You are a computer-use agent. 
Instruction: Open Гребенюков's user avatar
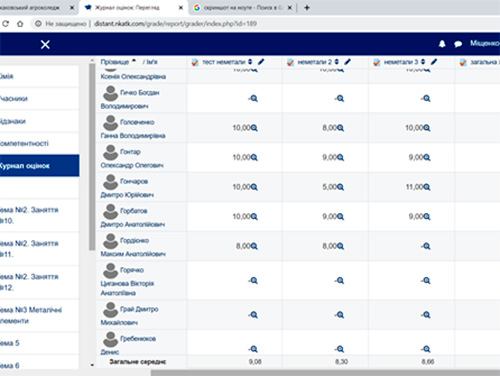pos(110,339)
